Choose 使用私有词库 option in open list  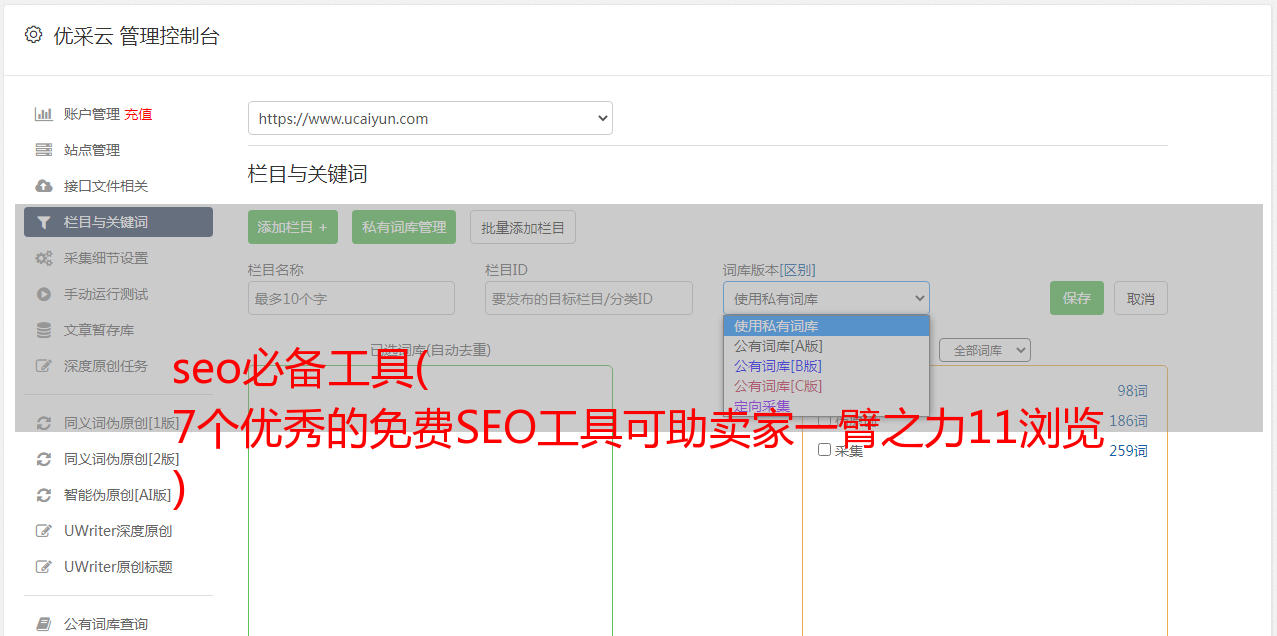826,326
